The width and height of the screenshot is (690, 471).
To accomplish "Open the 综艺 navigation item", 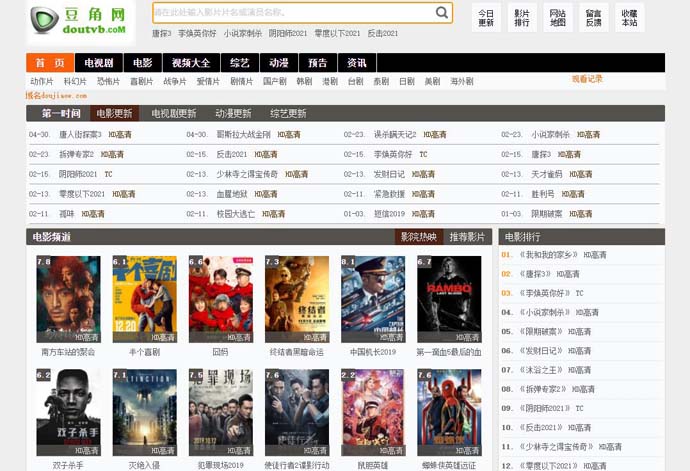I will [240, 63].
